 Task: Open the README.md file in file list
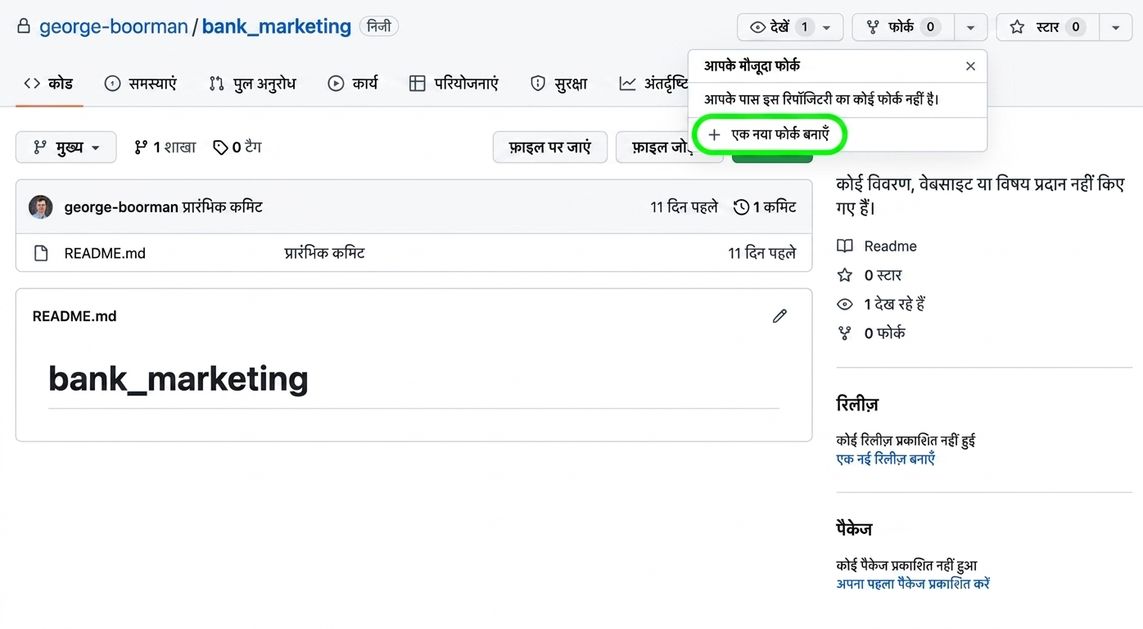click(105, 254)
